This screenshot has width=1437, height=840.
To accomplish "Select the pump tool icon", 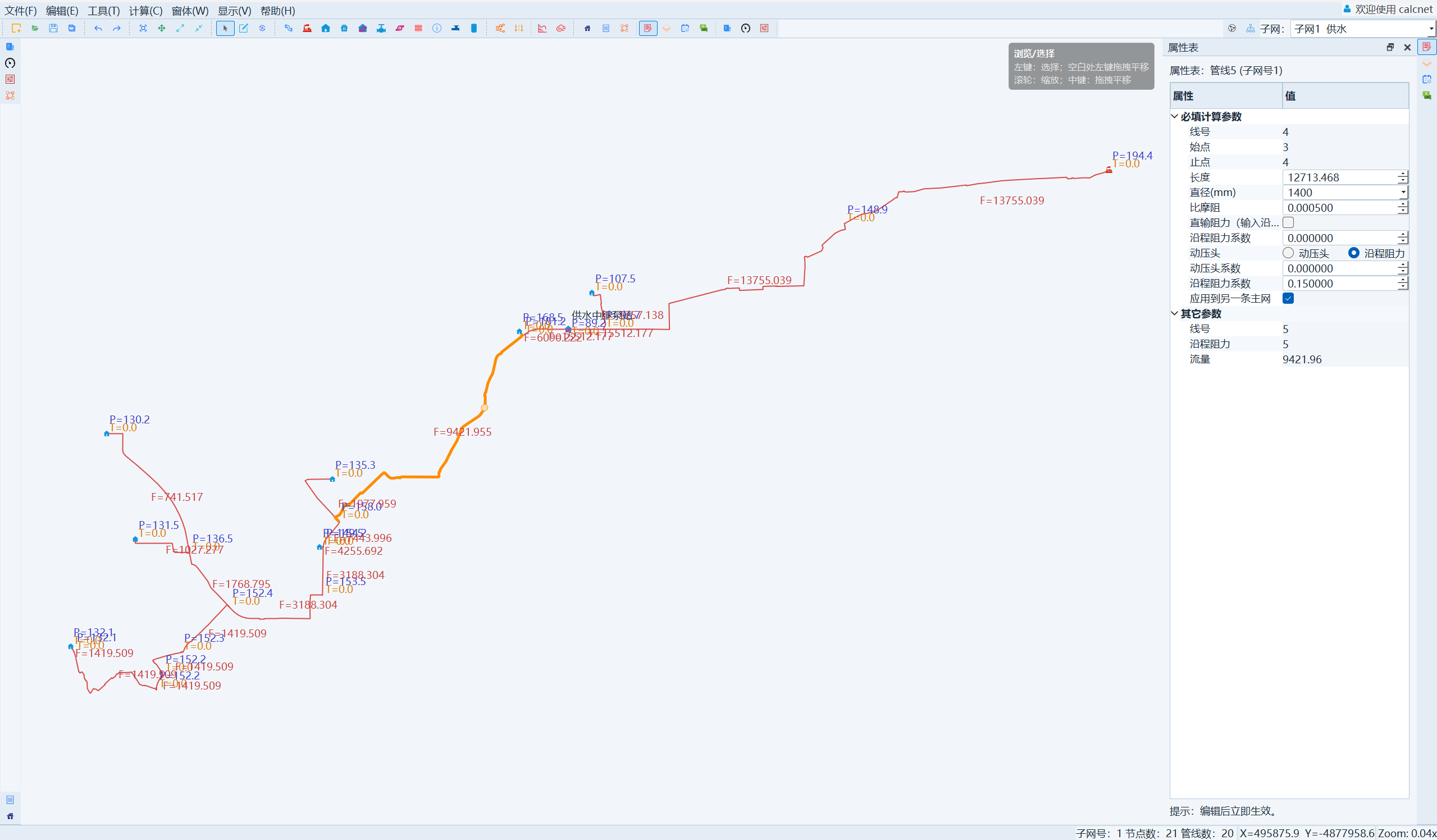I will point(400,28).
